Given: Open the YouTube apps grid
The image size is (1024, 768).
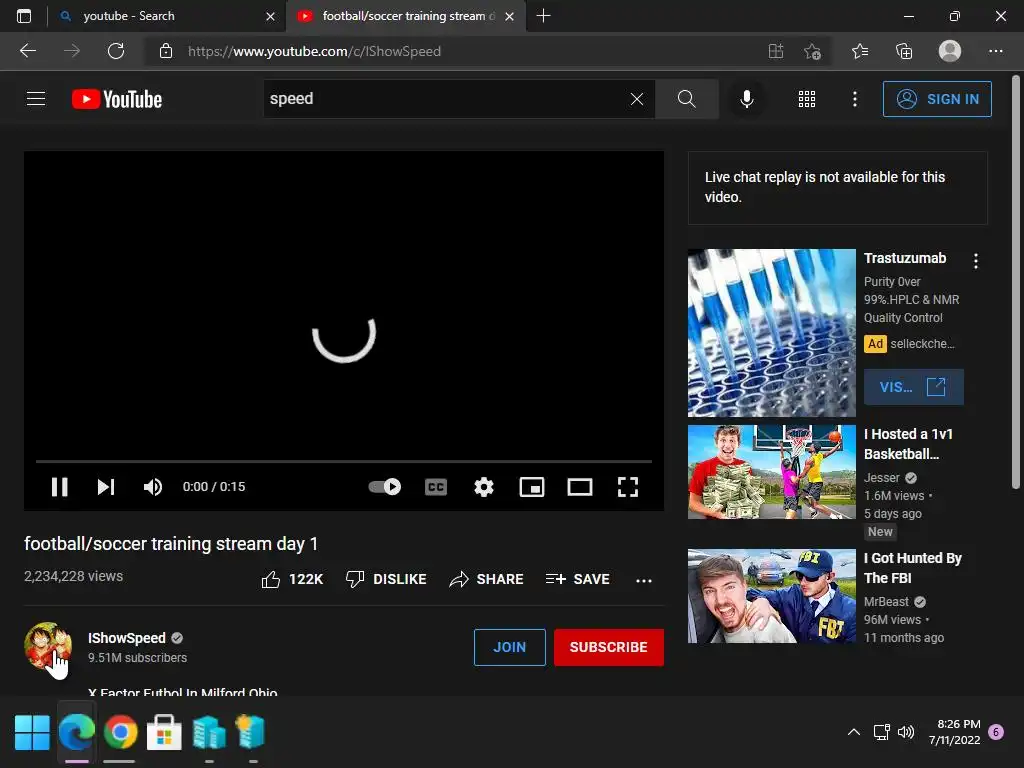Looking at the screenshot, I should 807,99.
